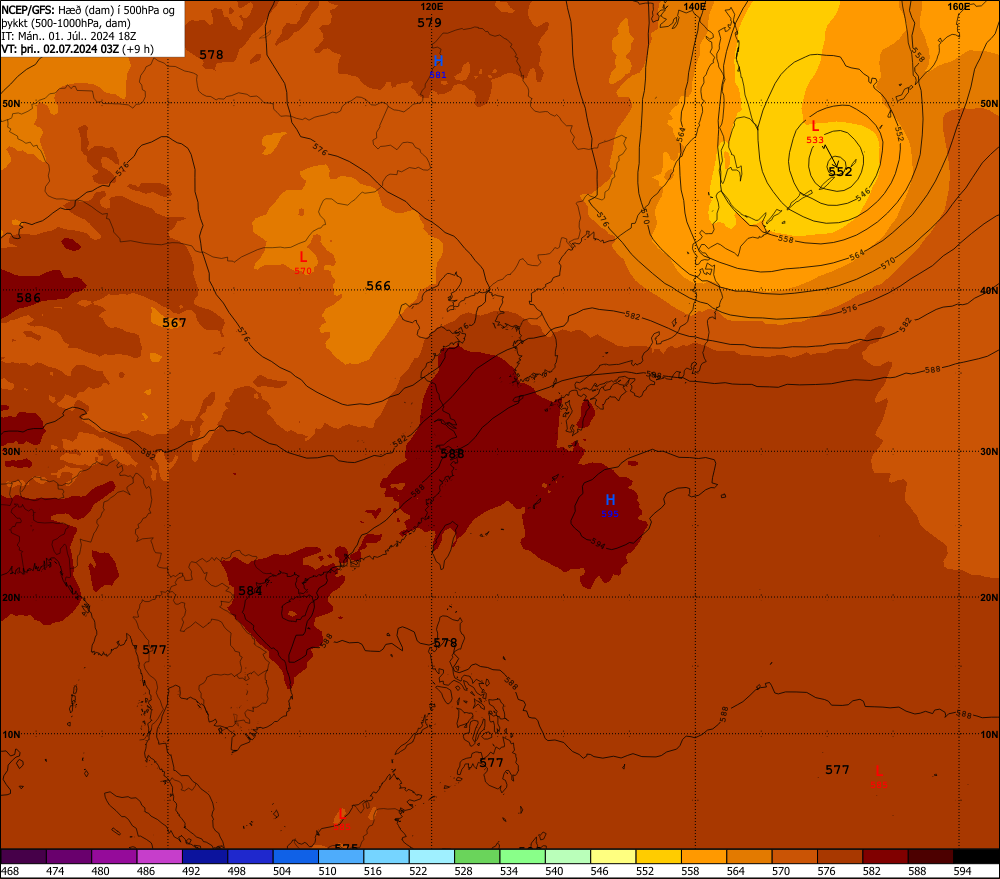The height and width of the screenshot is (879, 1000).
Task: Click the 528 legend label
Action: (x=463, y=871)
